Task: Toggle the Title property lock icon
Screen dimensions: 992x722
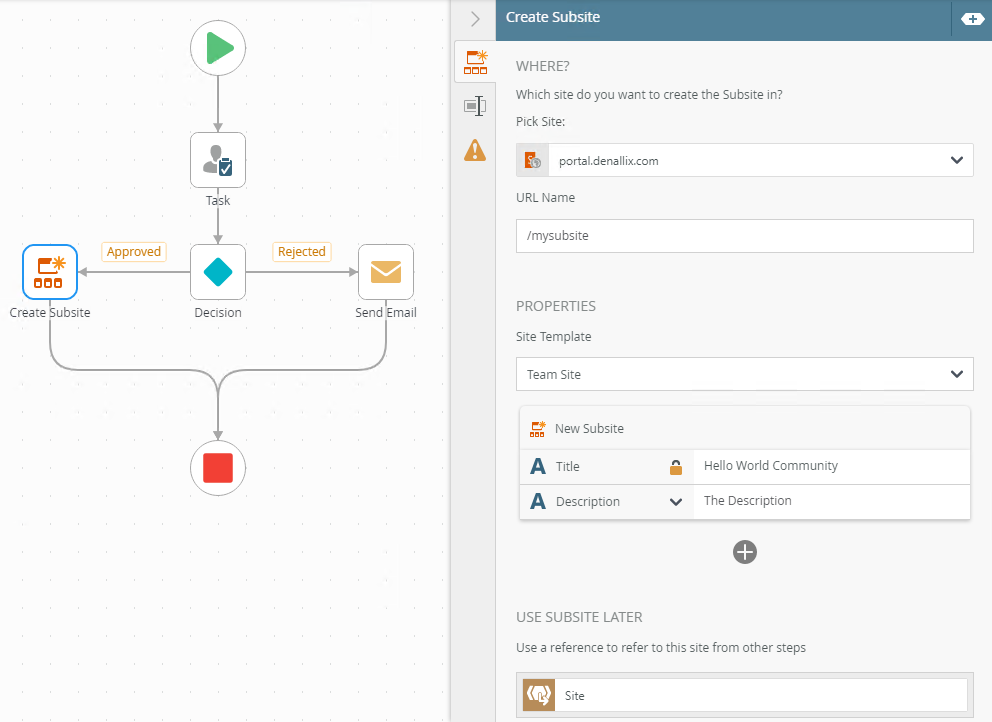Action: click(676, 467)
